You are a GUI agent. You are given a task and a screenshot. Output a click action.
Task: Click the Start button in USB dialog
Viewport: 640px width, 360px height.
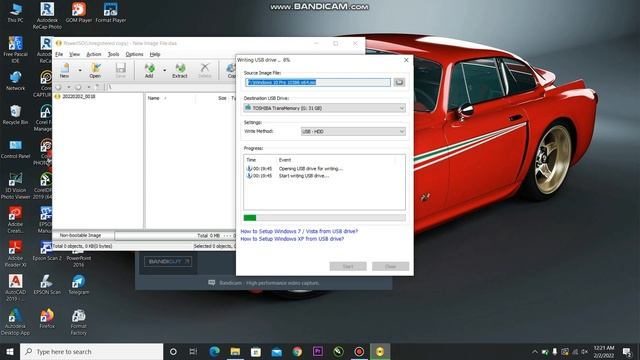click(x=348, y=267)
